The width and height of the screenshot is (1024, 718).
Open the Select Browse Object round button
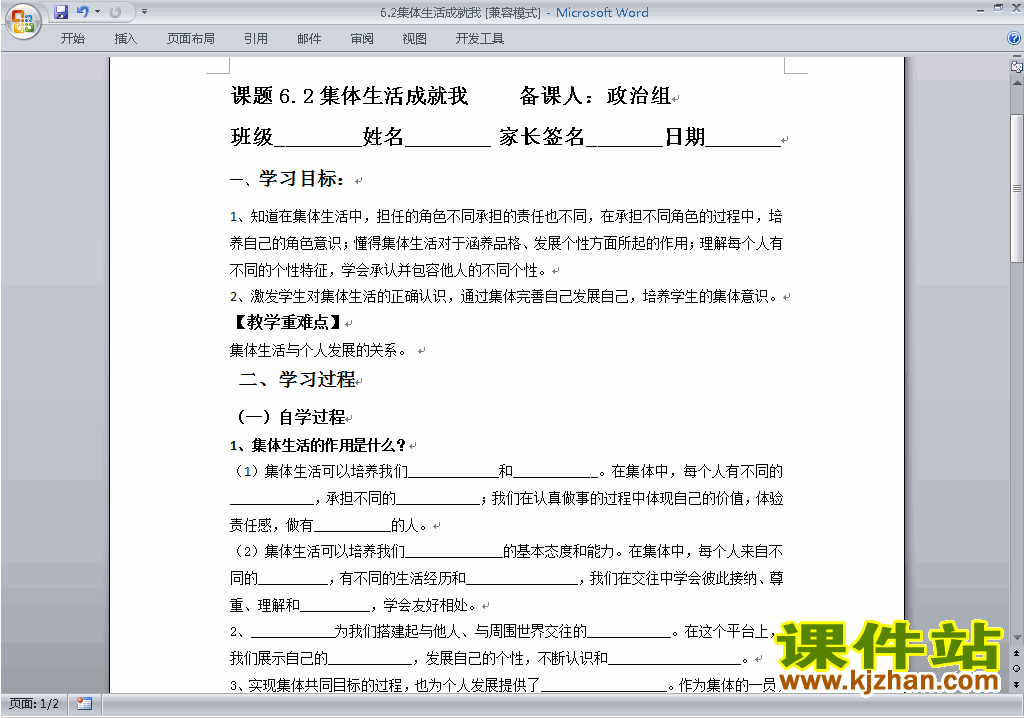coord(1017,668)
